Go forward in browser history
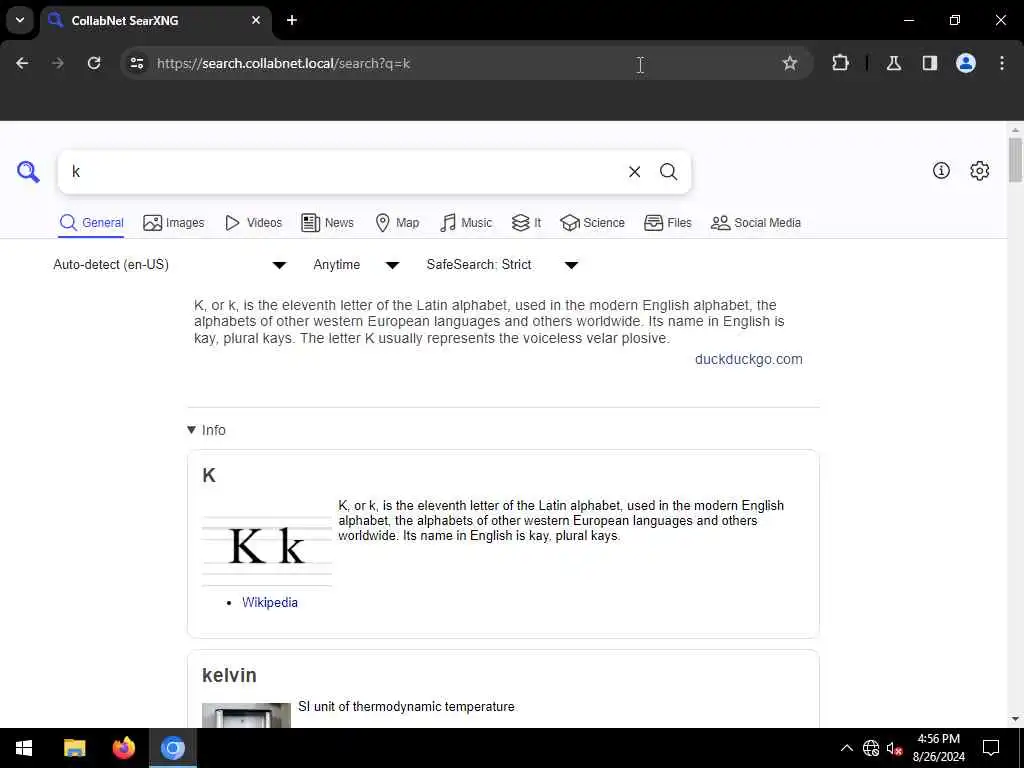This screenshot has width=1024, height=768. click(x=58, y=63)
